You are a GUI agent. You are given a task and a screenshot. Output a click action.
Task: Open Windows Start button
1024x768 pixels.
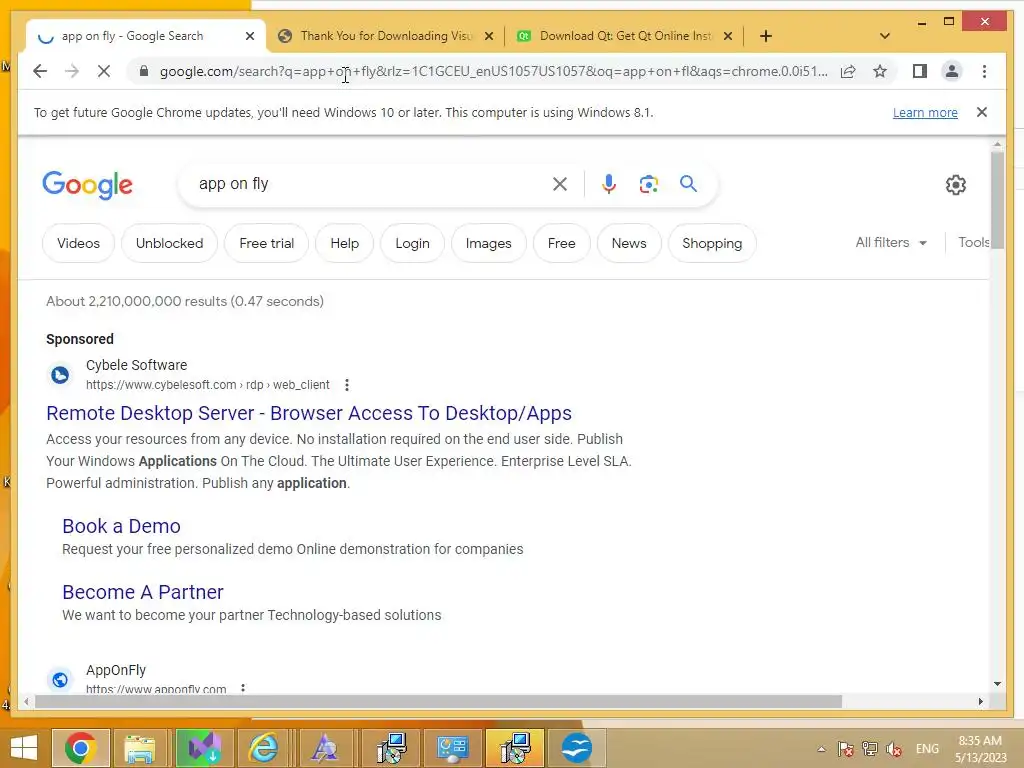24,748
